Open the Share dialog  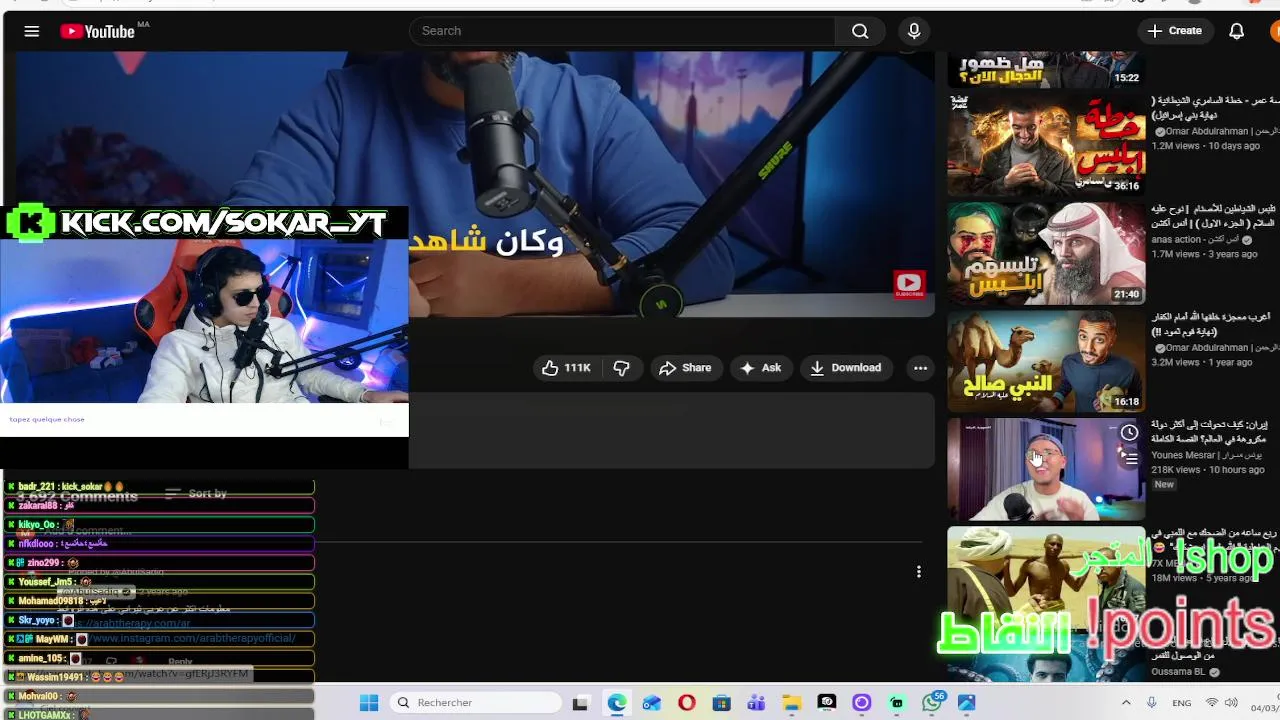[685, 368]
